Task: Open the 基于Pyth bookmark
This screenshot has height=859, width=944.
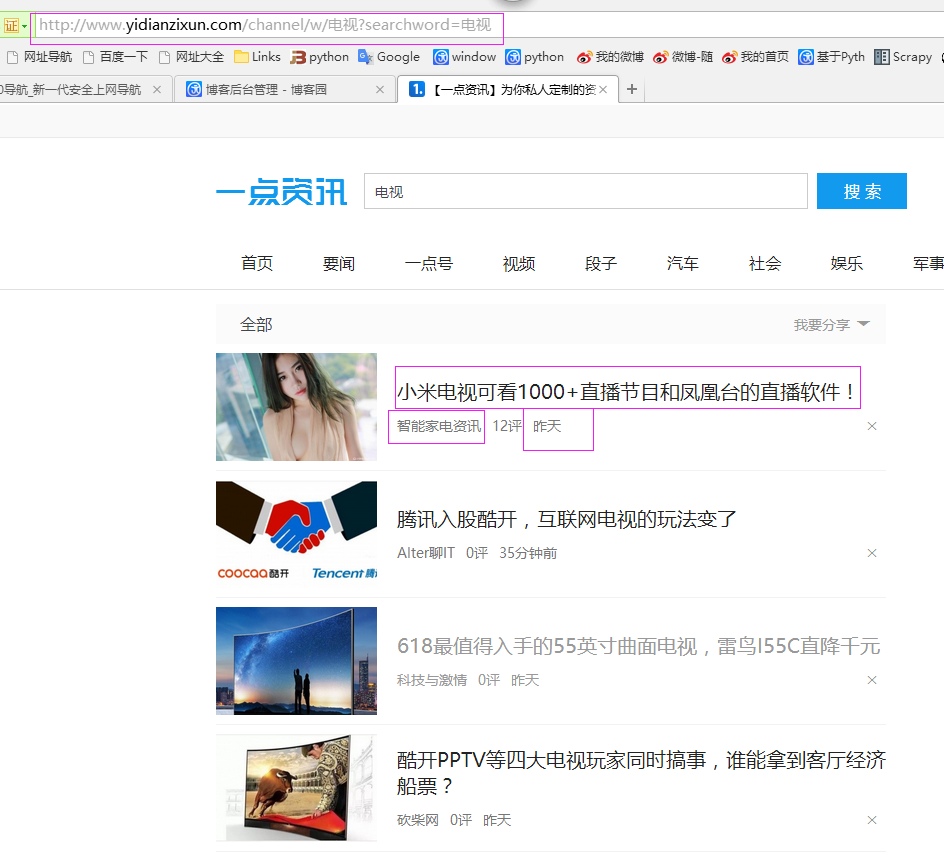Action: click(831, 57)
